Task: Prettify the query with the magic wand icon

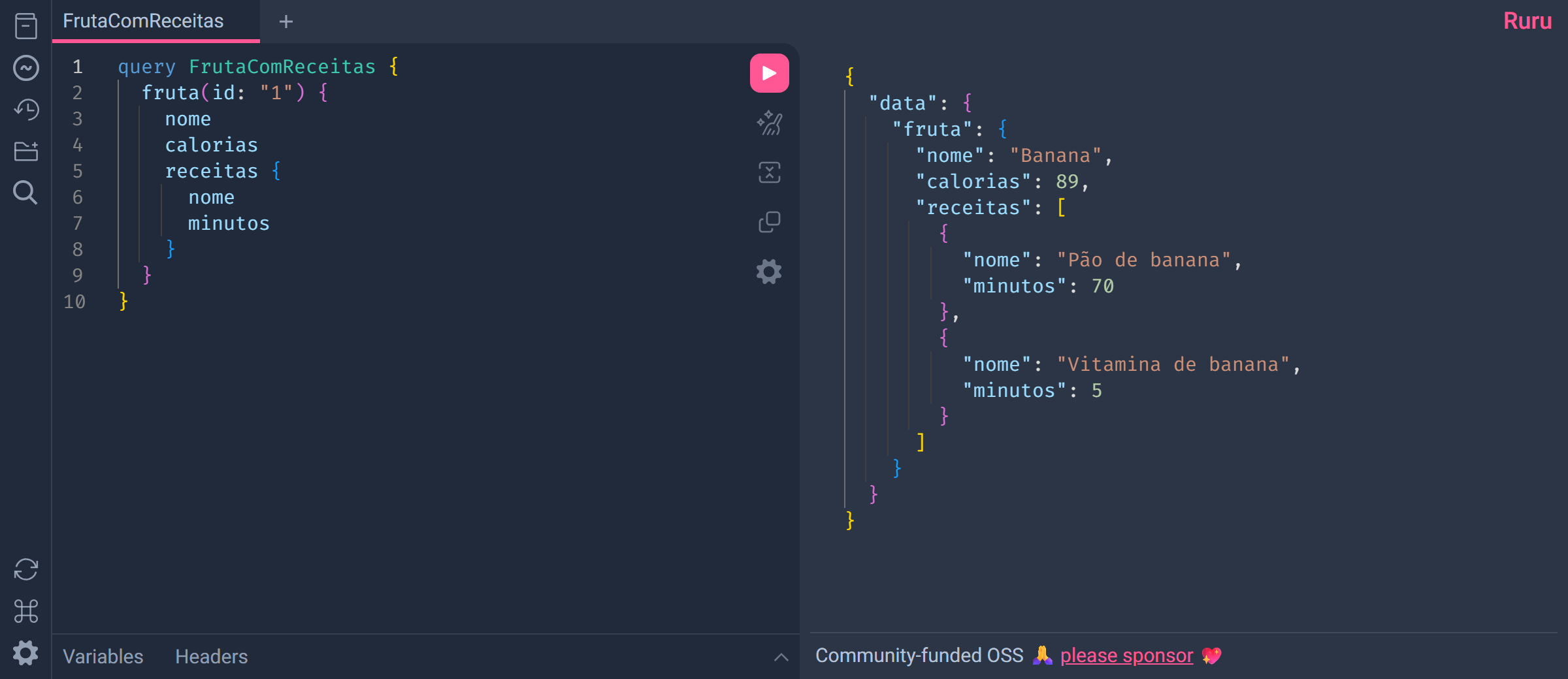Action: click(769, 123)
